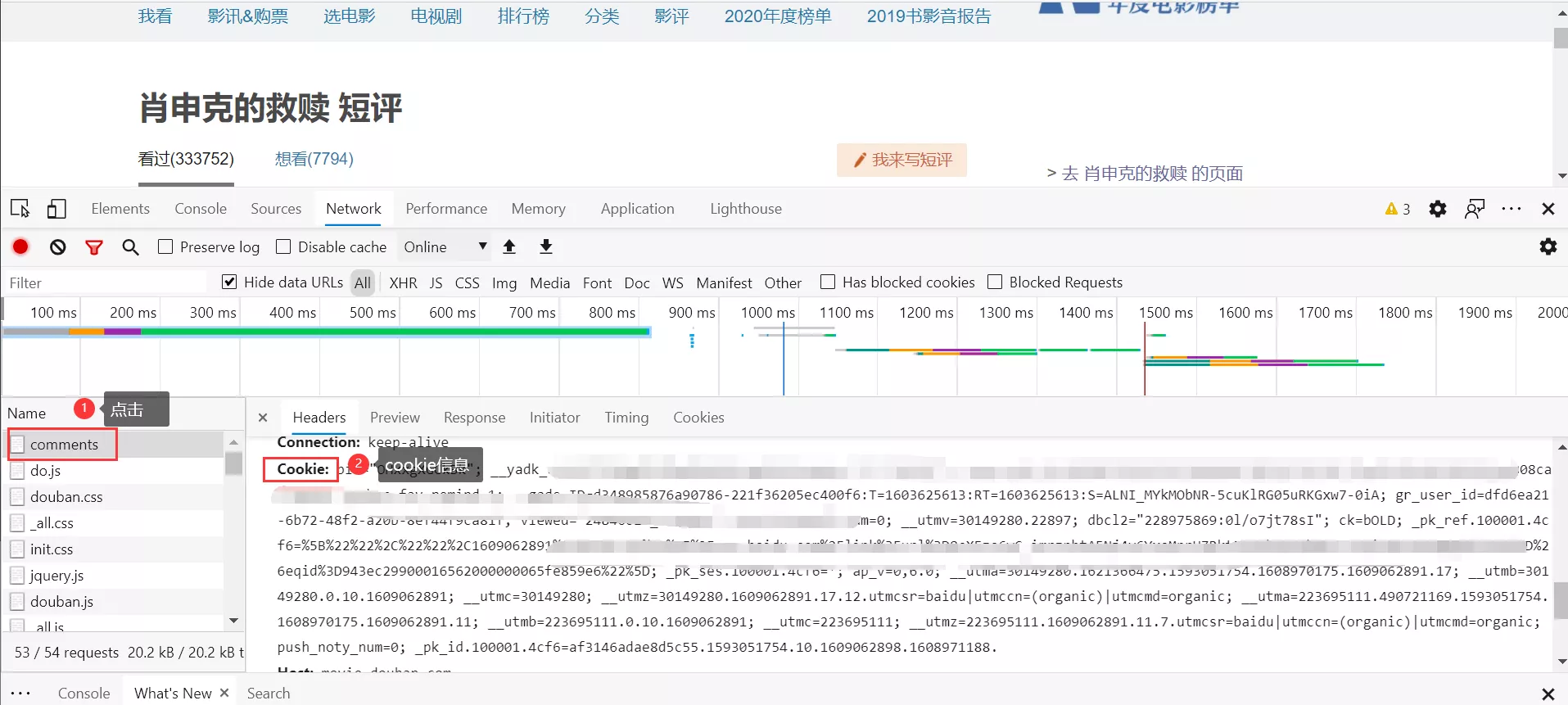Filter requests by XHR type
The width and height of the screenshot is (1568, 705).
point(403,282)
